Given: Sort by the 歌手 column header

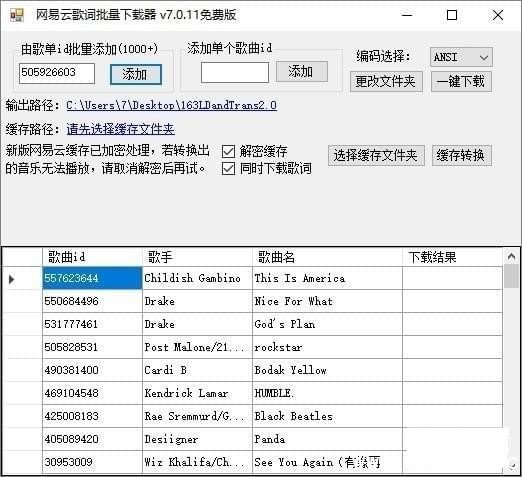Looking at the screenshot, I should point(197,257).
